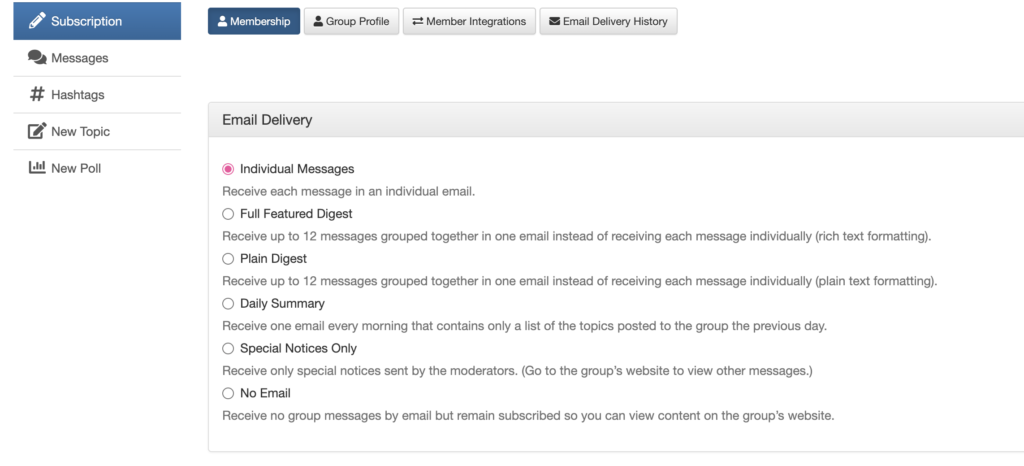The width and height of the screenshot is (1024, 466).
Task: Open the Group Profile tab
Action: pos(350,22)
